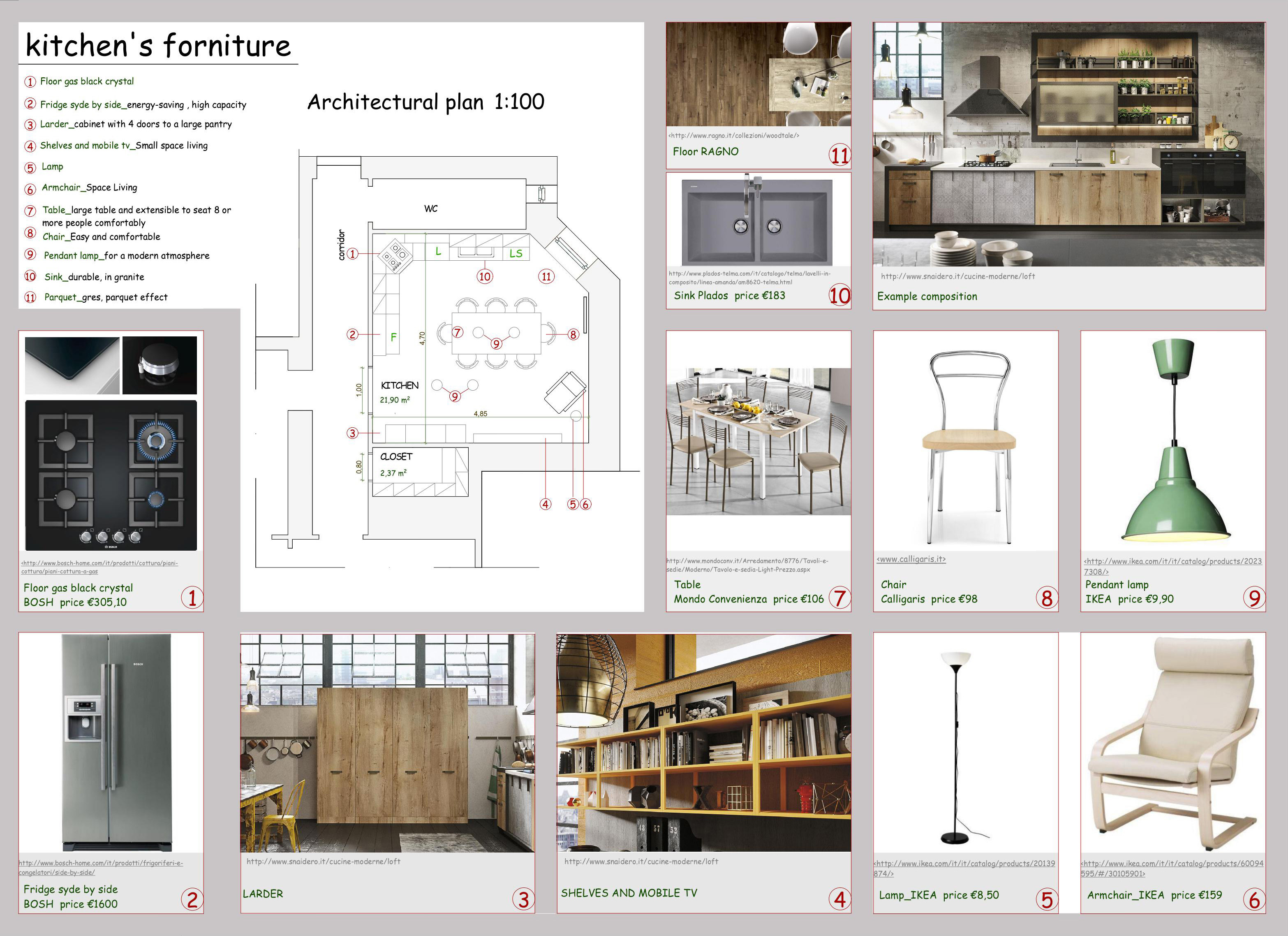This screenshot has width=1288, height=936.
Task: Click the number 7 badge on Table card
Action: tap(839, 598)
